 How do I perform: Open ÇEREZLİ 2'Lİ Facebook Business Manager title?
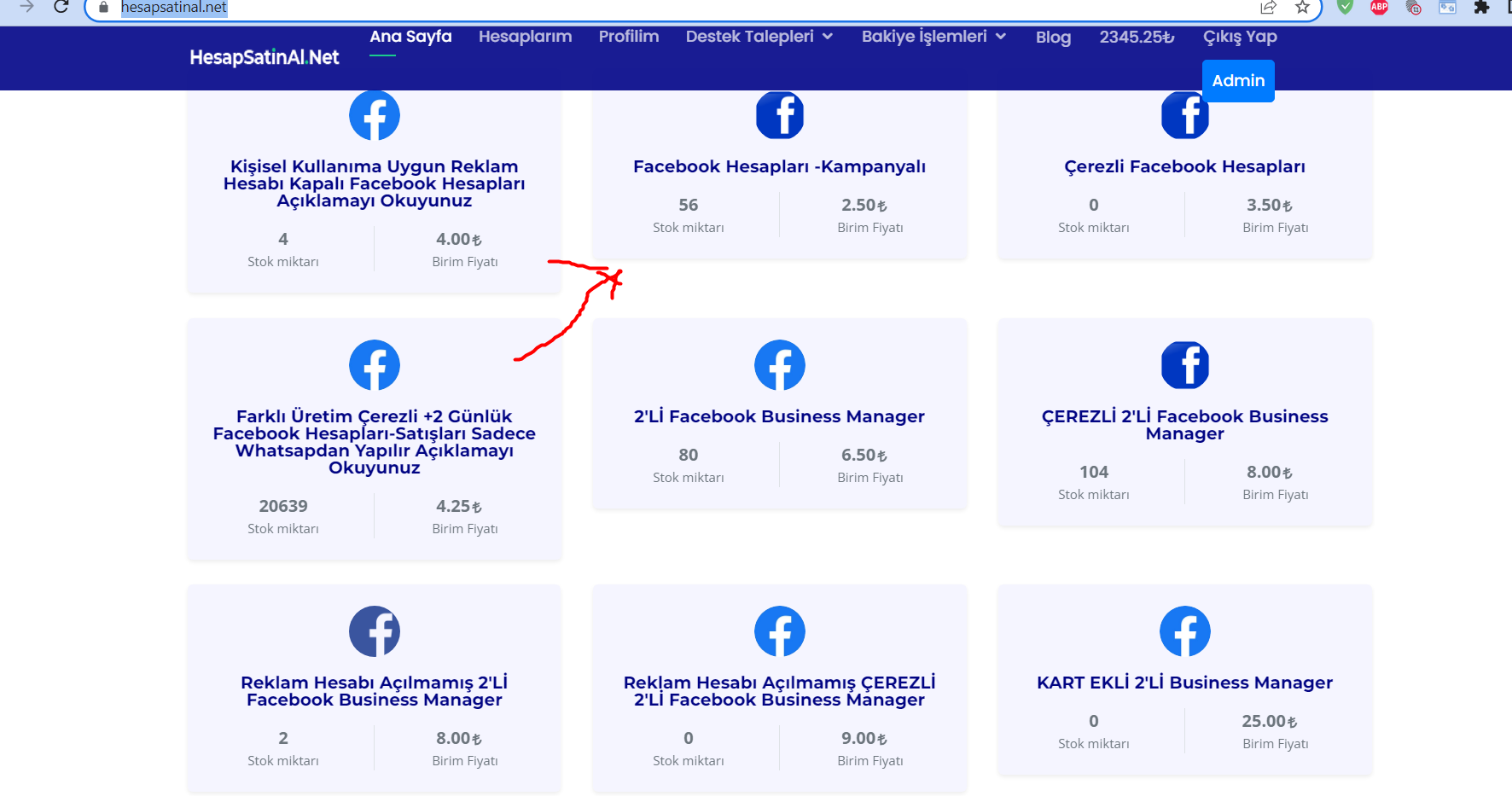(1185, 425)
